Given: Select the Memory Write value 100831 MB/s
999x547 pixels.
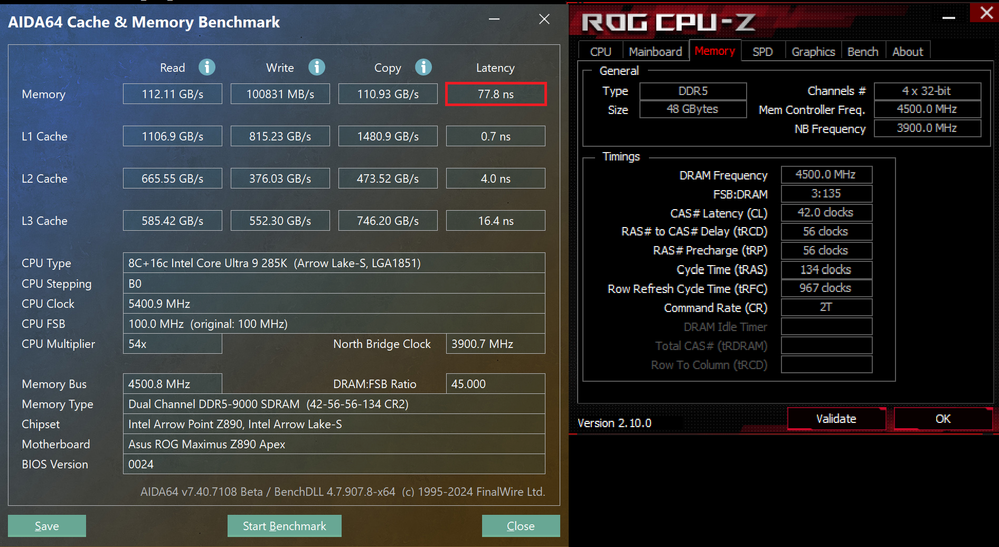Looking at the screenshot, I should tap(280, 94).
